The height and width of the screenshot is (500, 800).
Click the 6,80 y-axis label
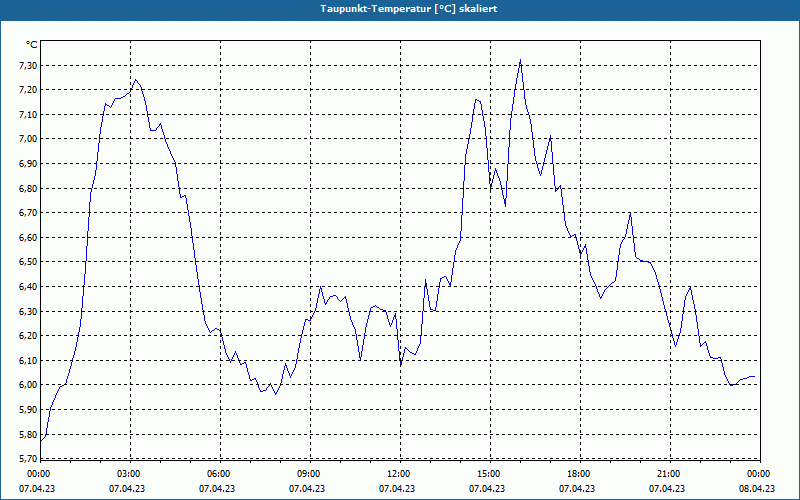pos(28,189)
